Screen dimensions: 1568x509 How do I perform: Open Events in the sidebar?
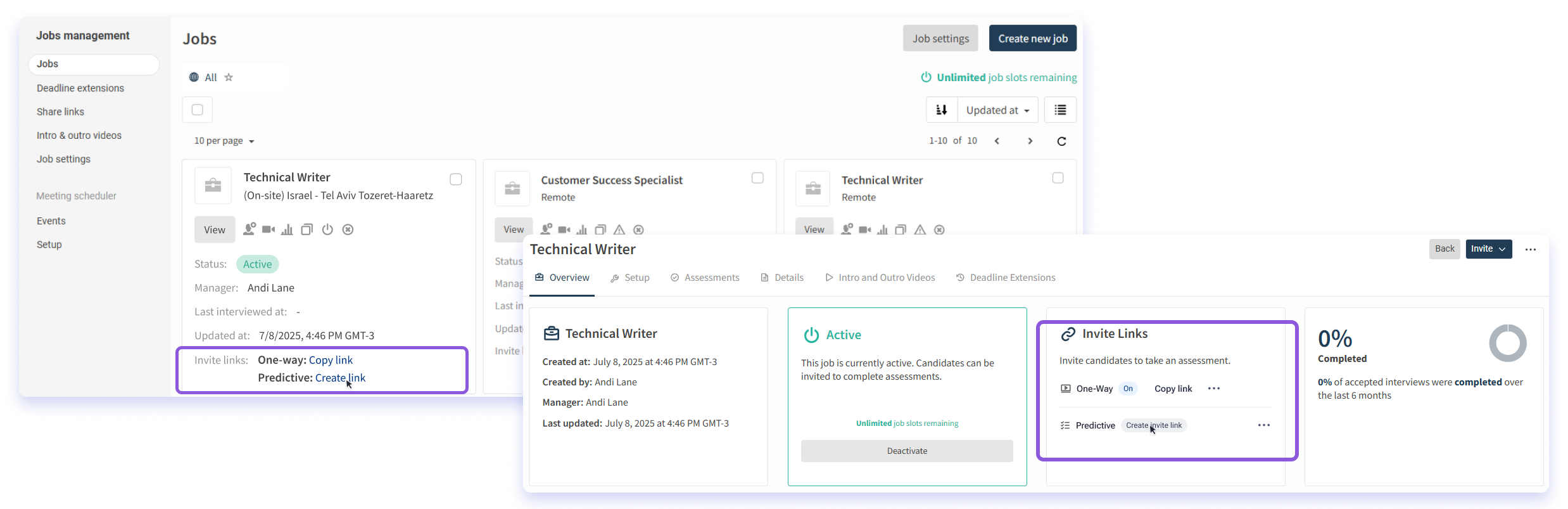coord(51,221)
